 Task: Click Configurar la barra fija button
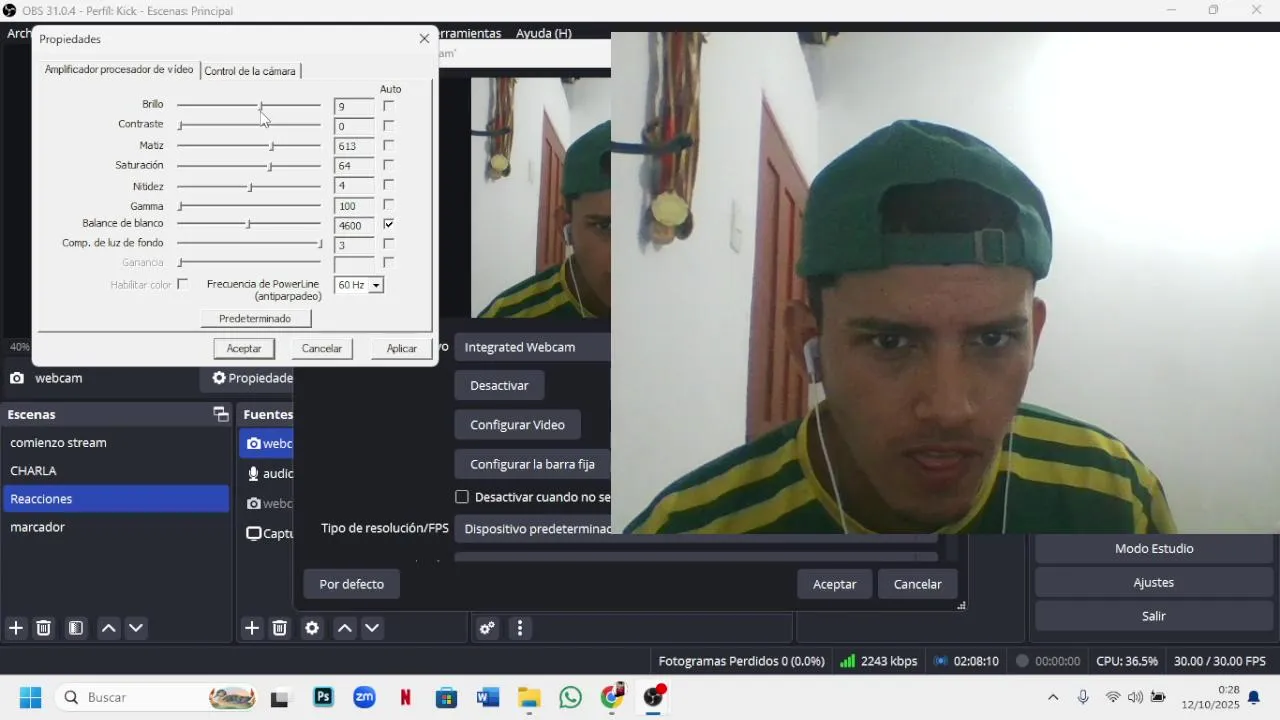coord(532,464)
